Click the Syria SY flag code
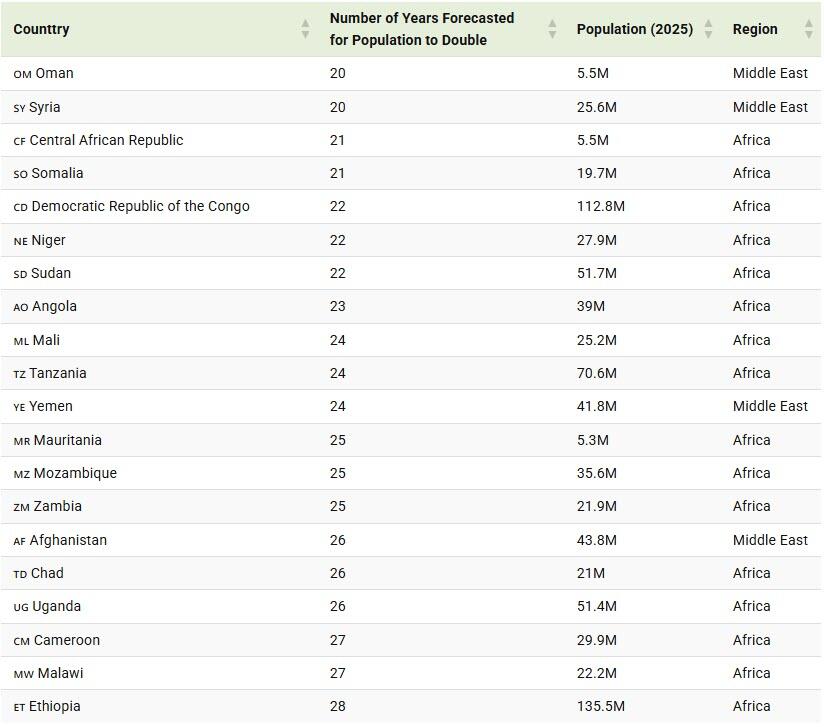 coord(19,108)
